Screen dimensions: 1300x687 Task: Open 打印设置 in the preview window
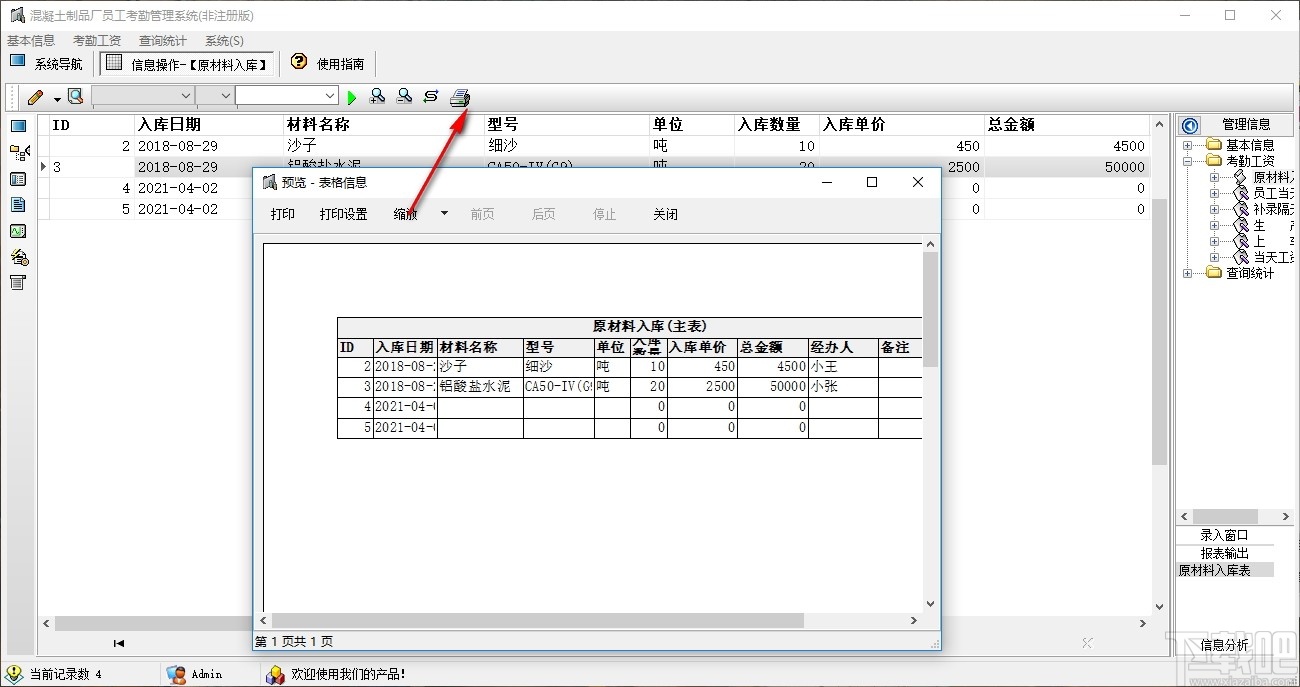pyautogui.click(x=344, y=214)
